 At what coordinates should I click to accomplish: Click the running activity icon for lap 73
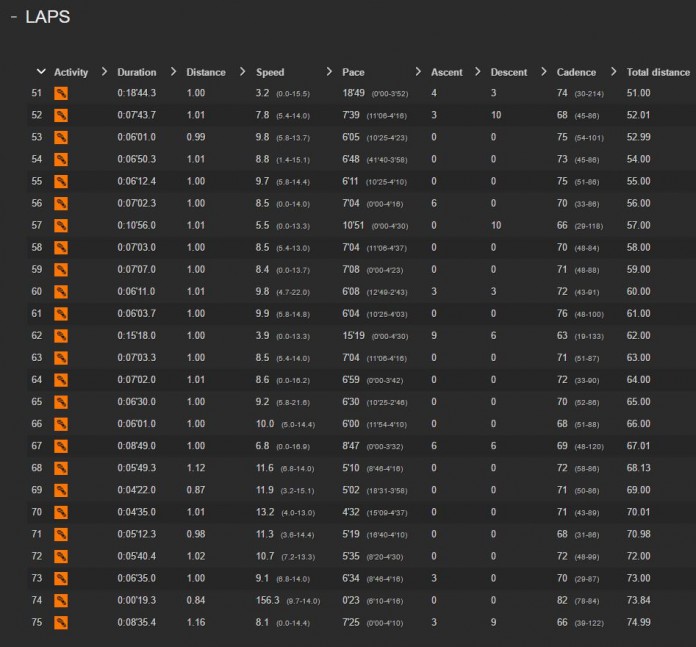61,578
